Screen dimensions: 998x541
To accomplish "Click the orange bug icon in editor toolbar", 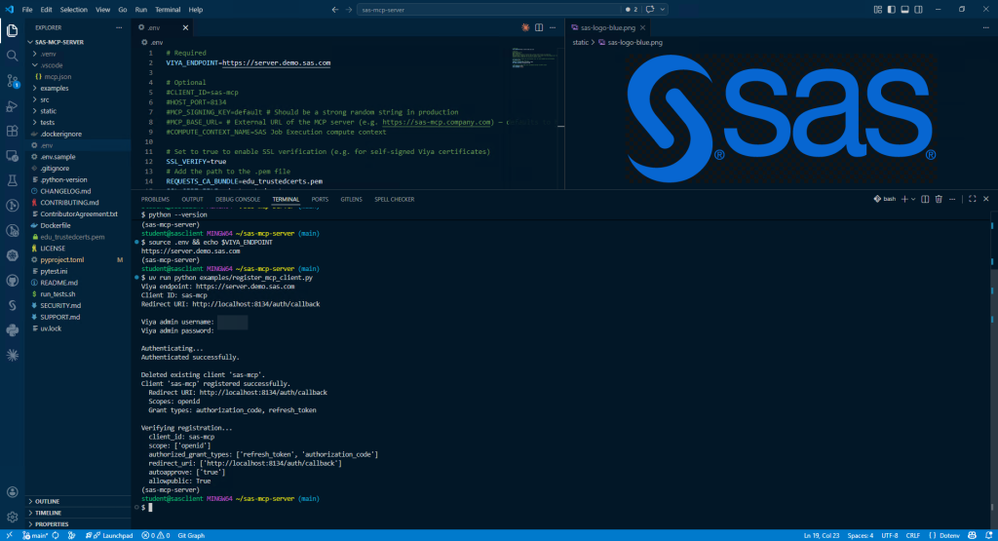I will coord(525,28).
